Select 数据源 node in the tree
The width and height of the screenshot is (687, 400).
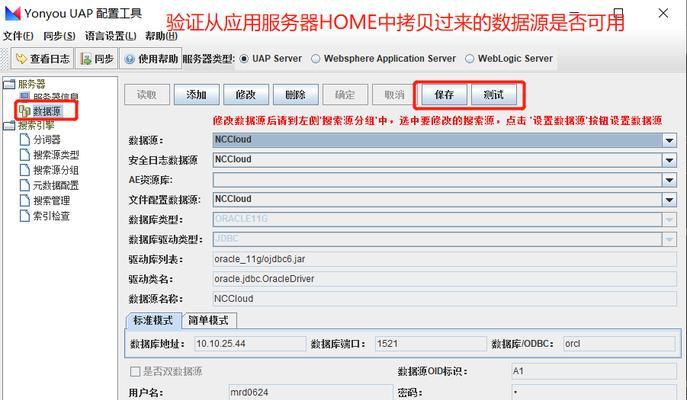[47, 111]
